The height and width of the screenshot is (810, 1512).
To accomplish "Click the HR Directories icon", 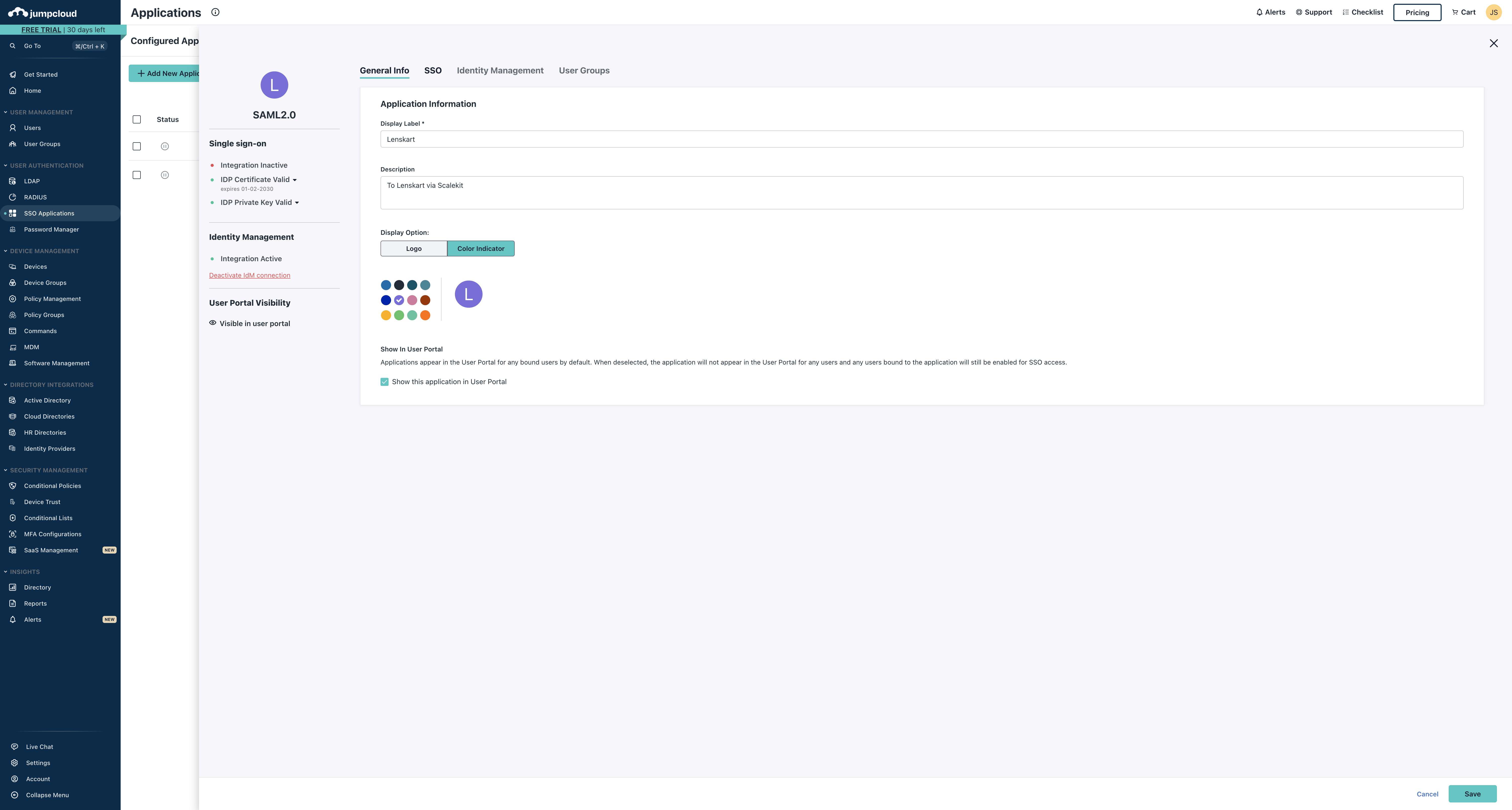I will 12,433.
